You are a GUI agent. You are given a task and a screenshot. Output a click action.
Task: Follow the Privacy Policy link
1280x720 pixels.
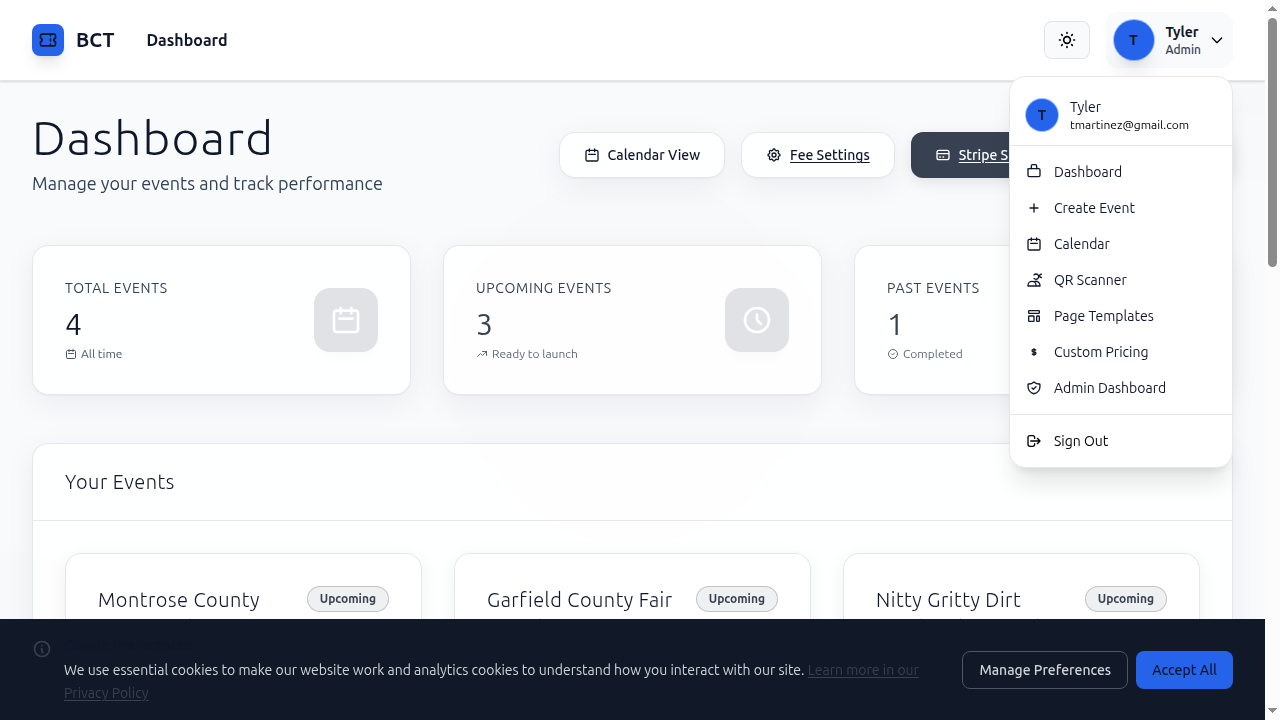[106, 693]
